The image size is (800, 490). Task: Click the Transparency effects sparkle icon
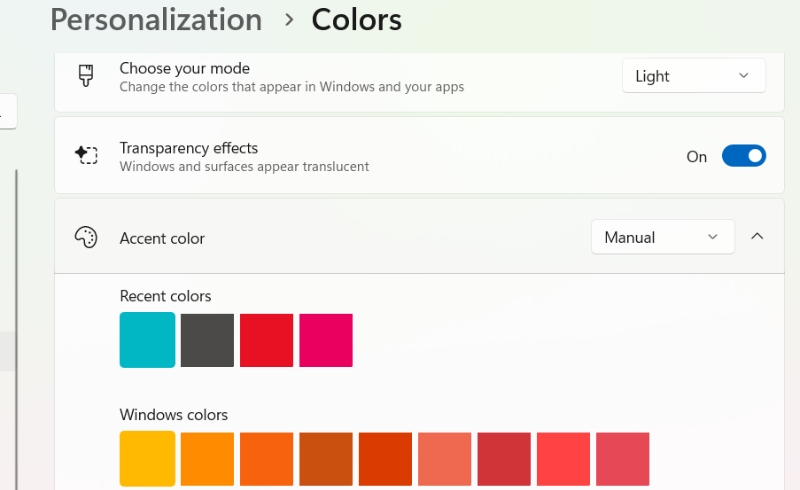86,155
